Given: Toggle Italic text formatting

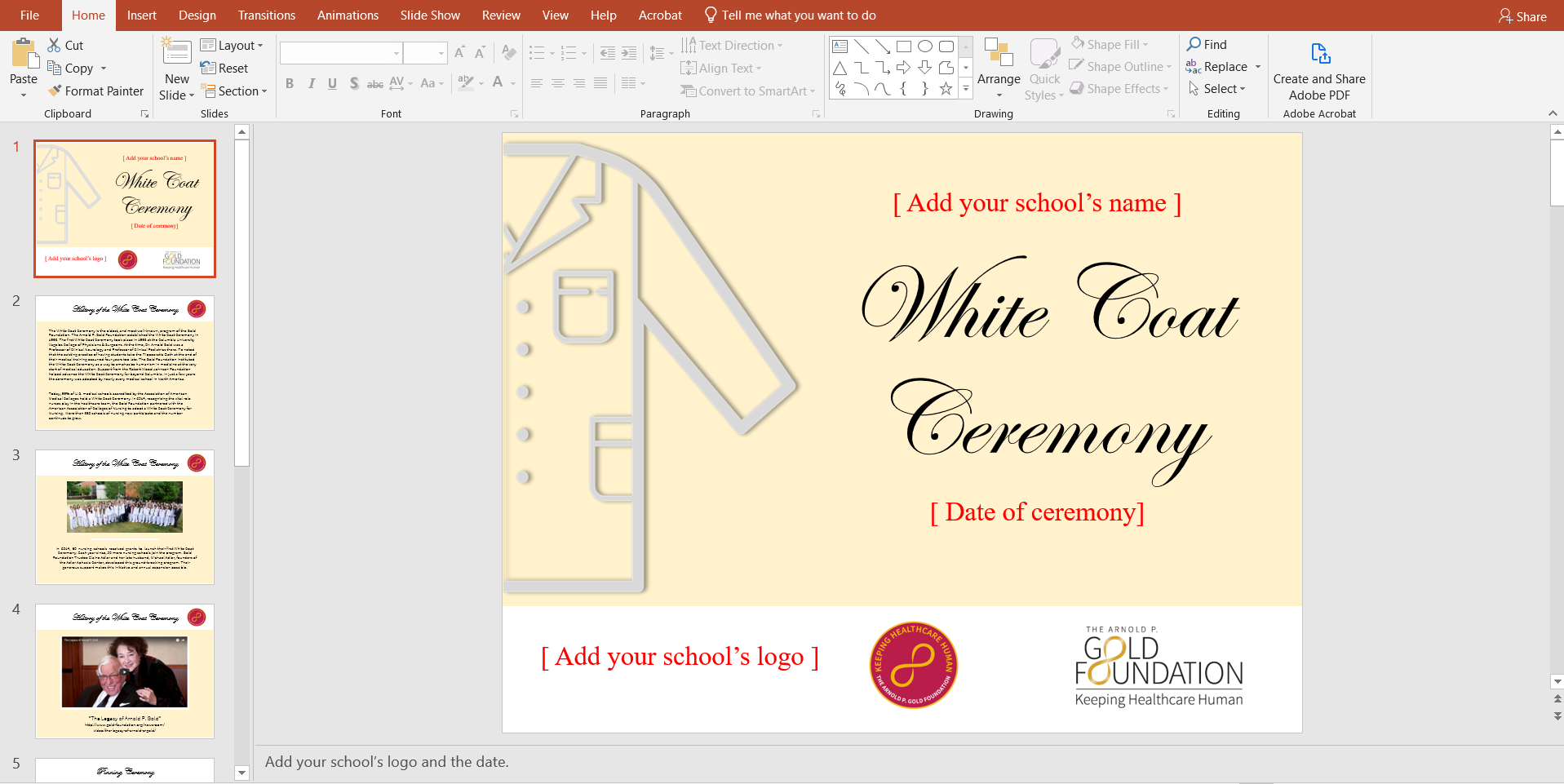Looking at the screenshot, I should tap(311, 83).
